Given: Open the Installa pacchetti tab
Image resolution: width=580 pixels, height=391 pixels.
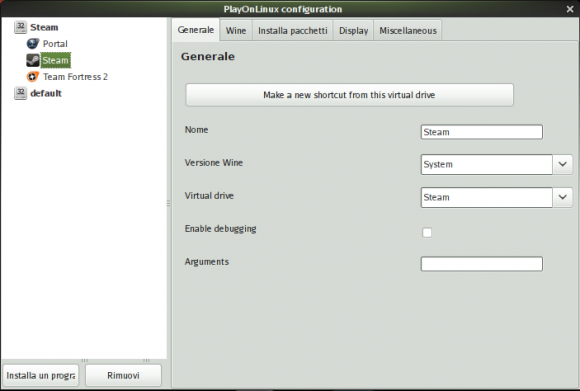Looking at the screenshot, I should pos(293,31).
